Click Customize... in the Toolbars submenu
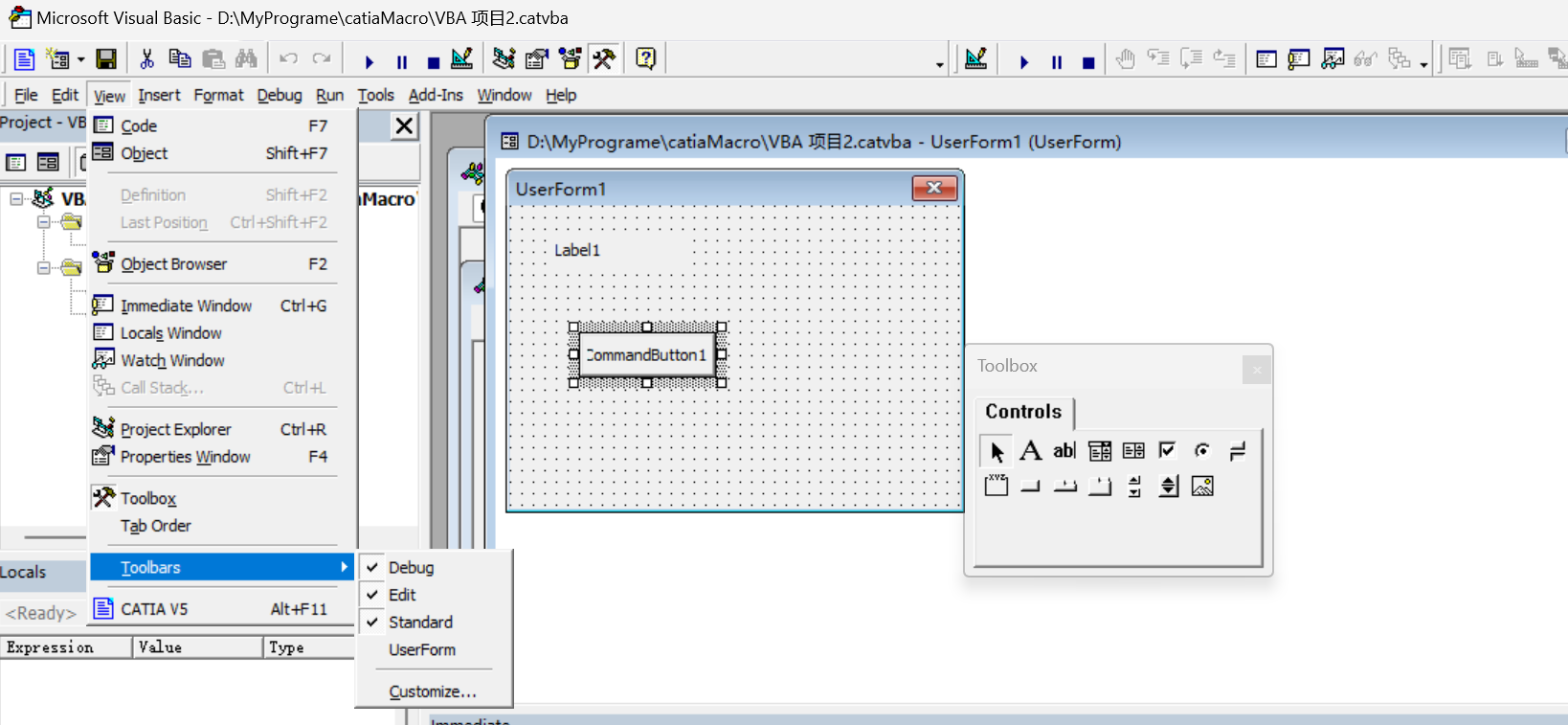1568x725 pixels. point(434,691)
